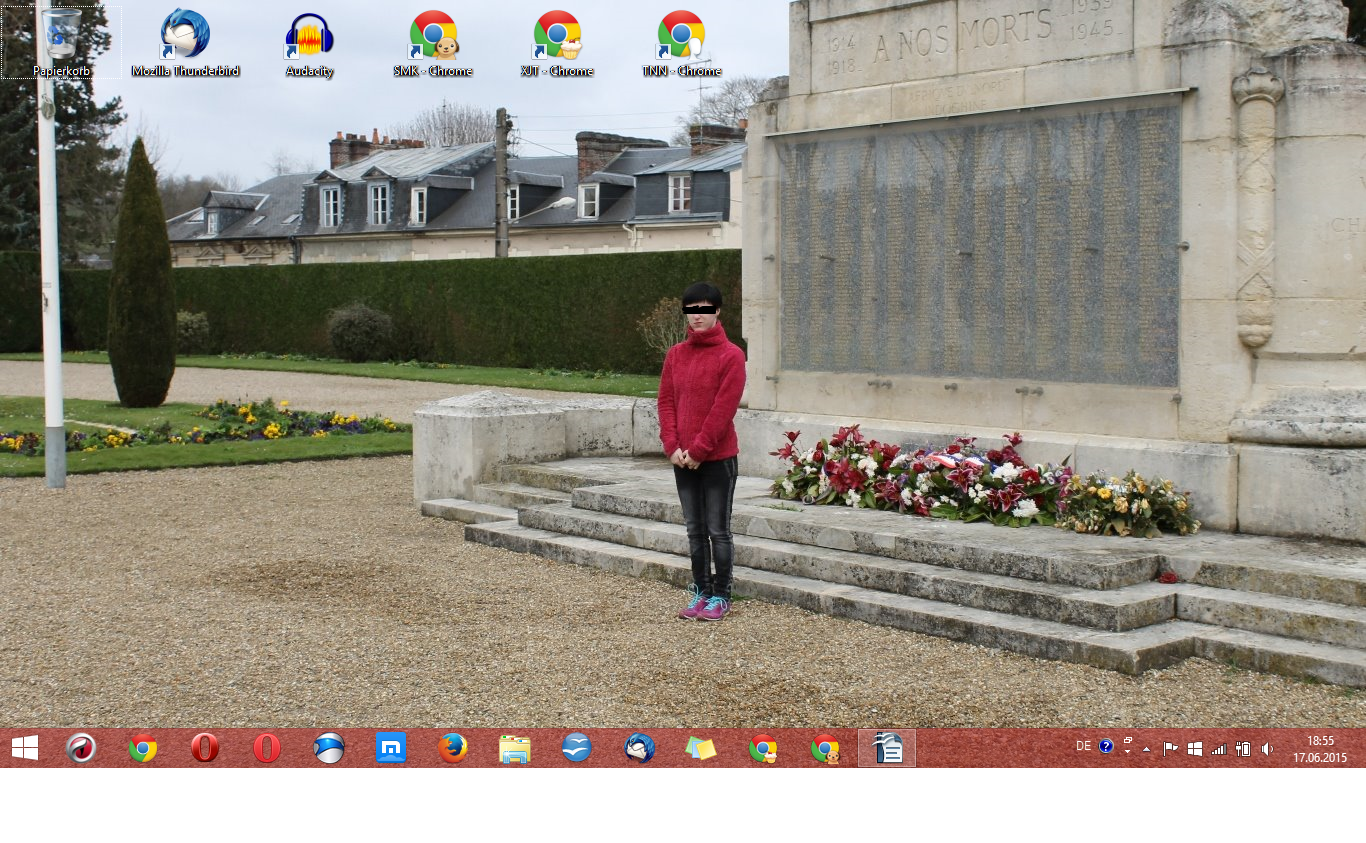Open Firefox from the taskbar

(x=453, y=748)
